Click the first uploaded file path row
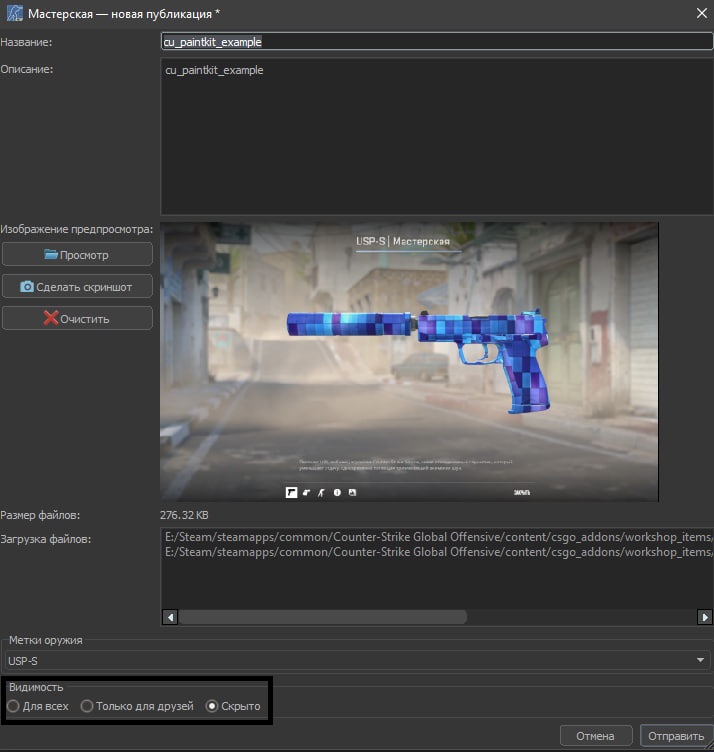This screenshot has width=714, height=752. [x=438, y=537]
